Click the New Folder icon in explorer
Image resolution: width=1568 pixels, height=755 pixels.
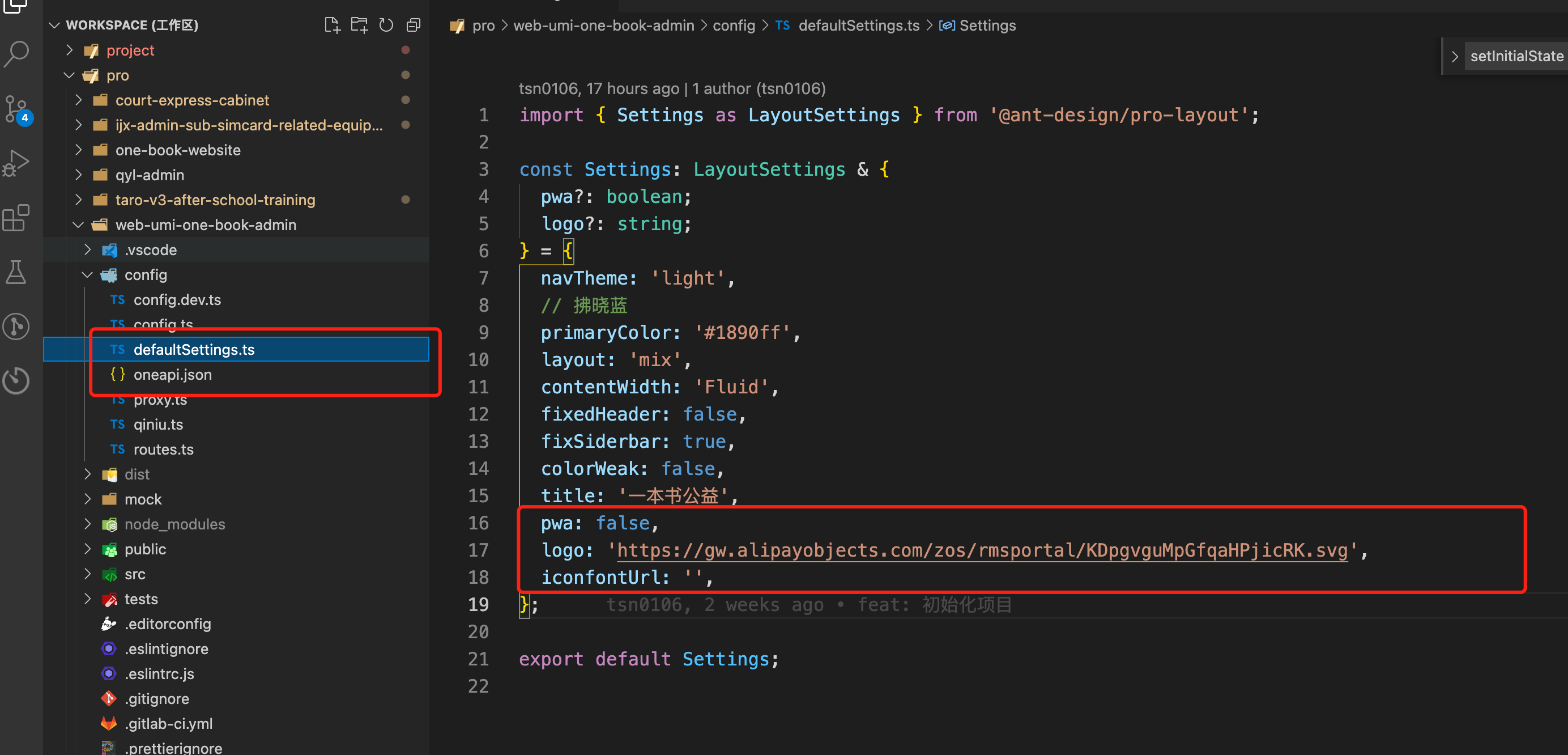(359, 25)
